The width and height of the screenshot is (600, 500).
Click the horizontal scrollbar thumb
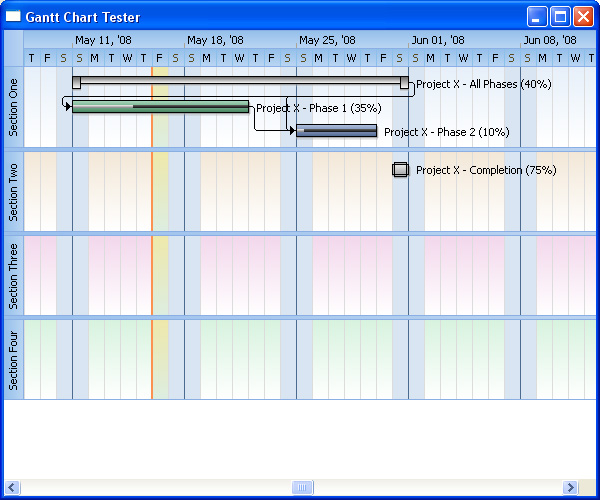[x=302, y=487]
